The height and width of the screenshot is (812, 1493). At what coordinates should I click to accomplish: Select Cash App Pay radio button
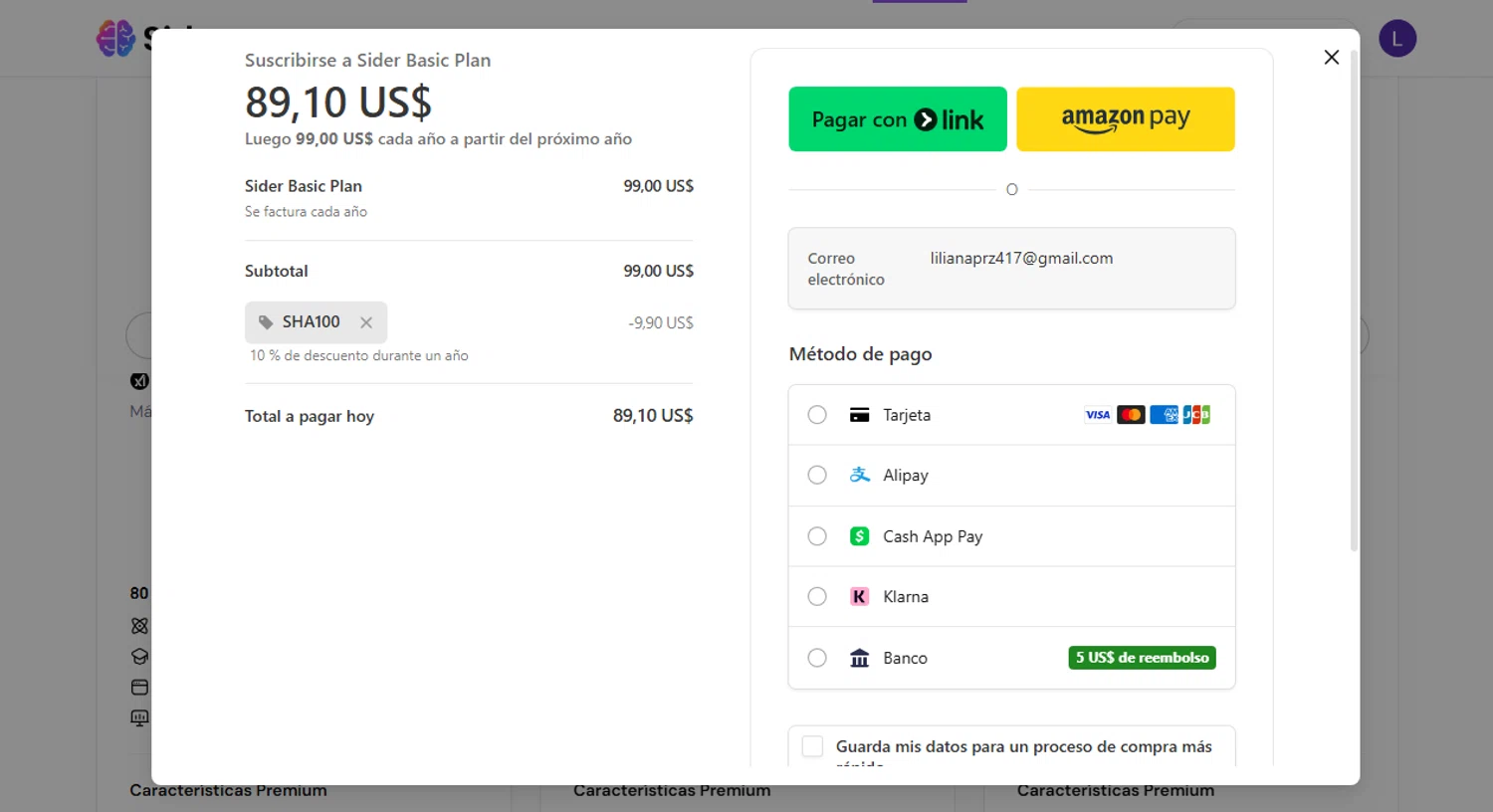tap(817, 536)
